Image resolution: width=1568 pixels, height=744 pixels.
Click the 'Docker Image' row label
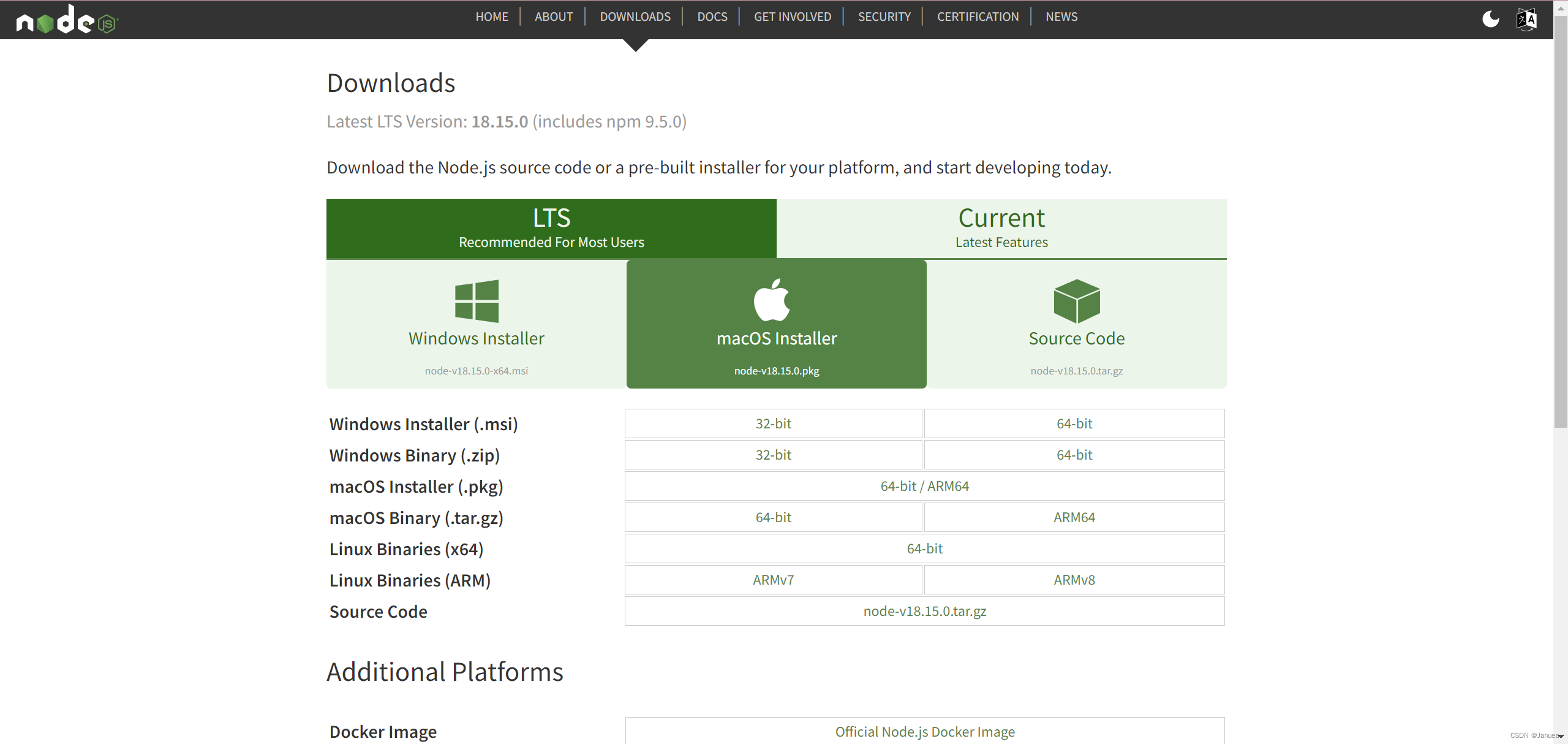coord(383,732)
